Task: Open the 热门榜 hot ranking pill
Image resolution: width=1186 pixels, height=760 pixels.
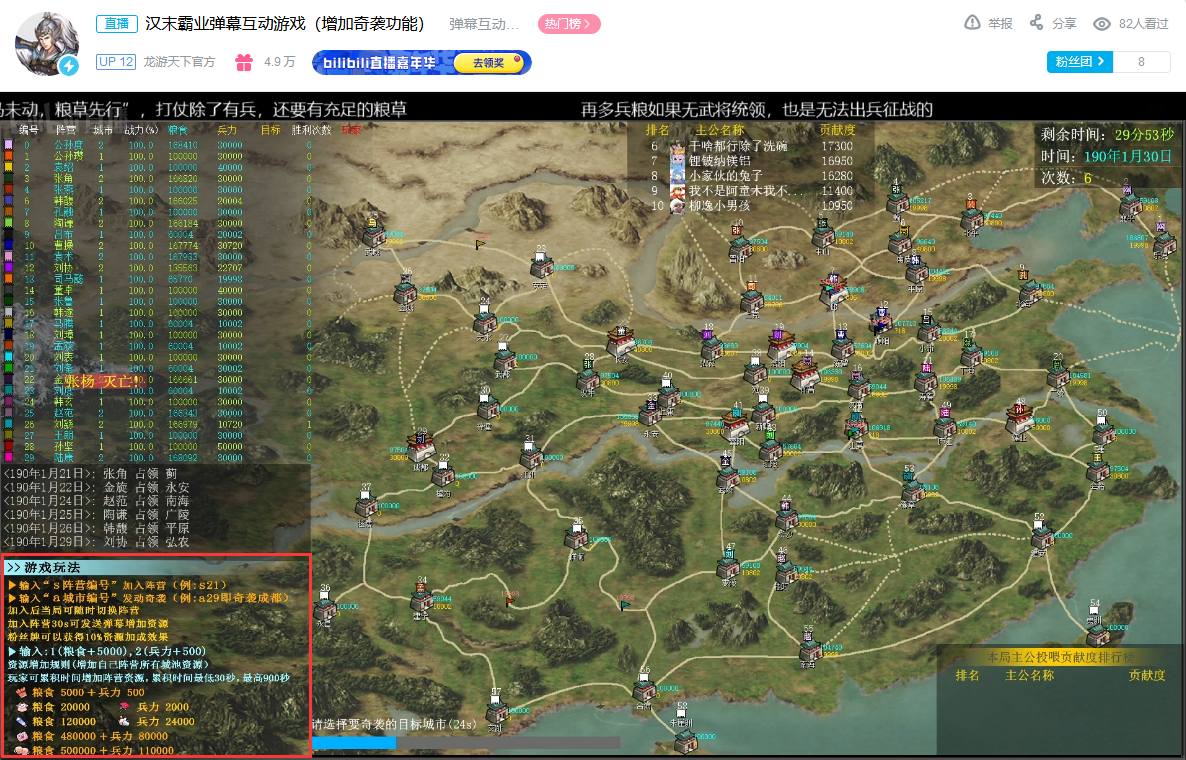Action: 569,24
